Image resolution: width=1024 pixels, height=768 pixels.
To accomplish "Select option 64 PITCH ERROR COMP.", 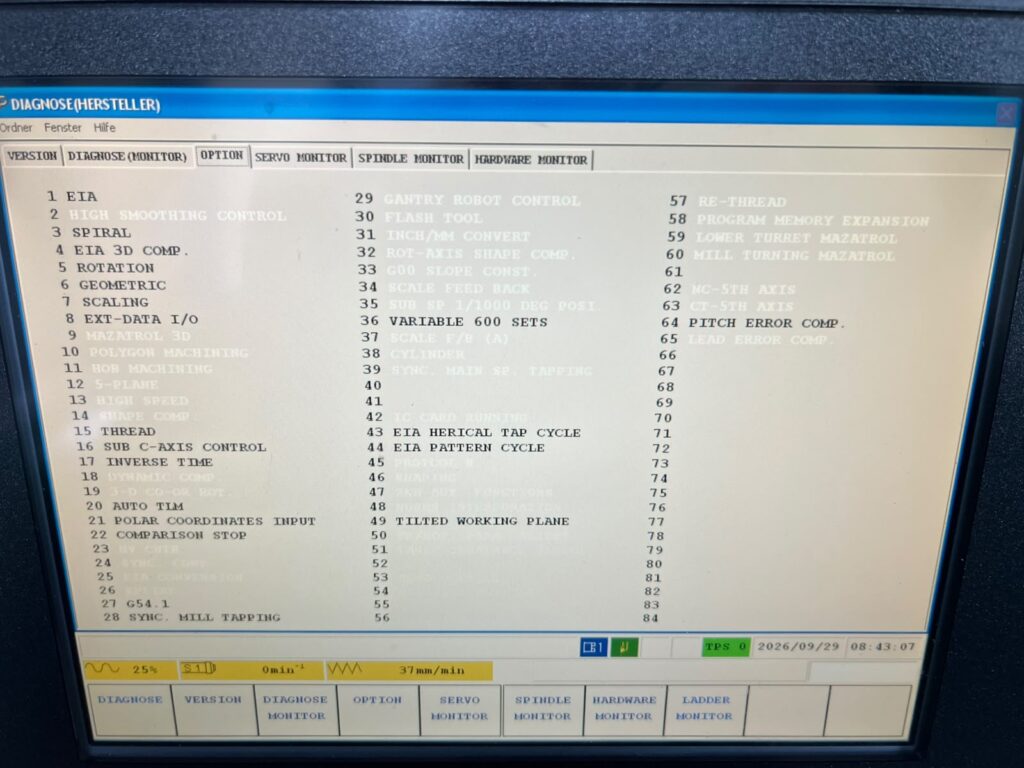I will (x=753, y=323).
